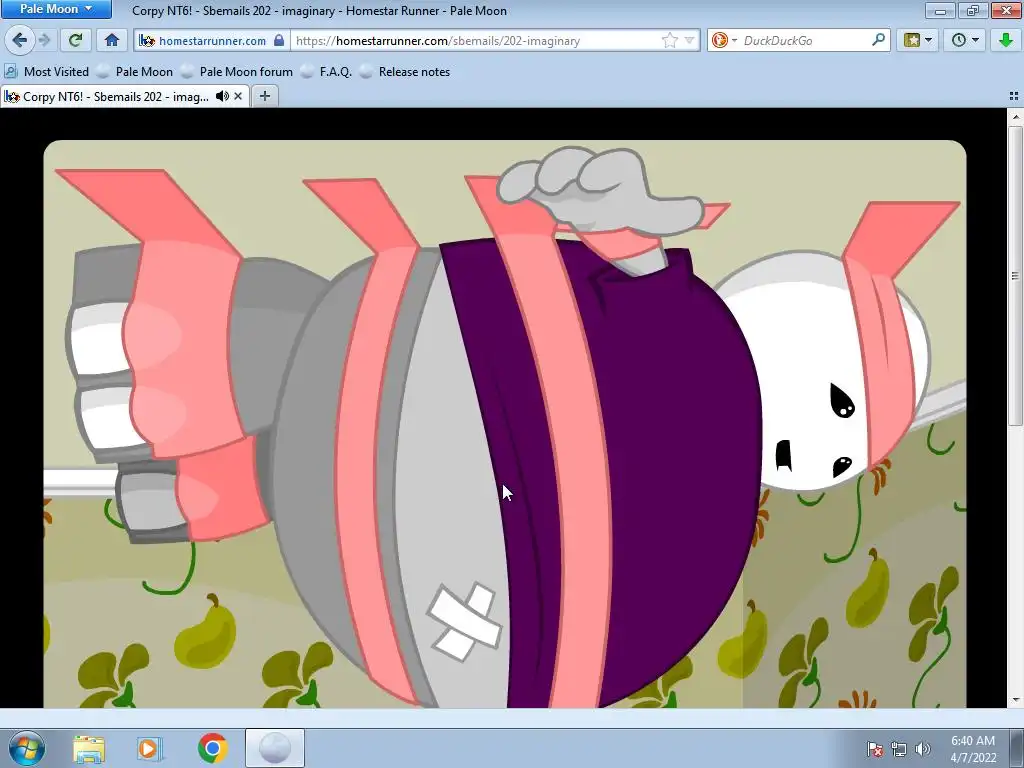The width and height of the screenshot is (1024, 768).
Task: Bookmark this page with the star
Action: point(669,40)
